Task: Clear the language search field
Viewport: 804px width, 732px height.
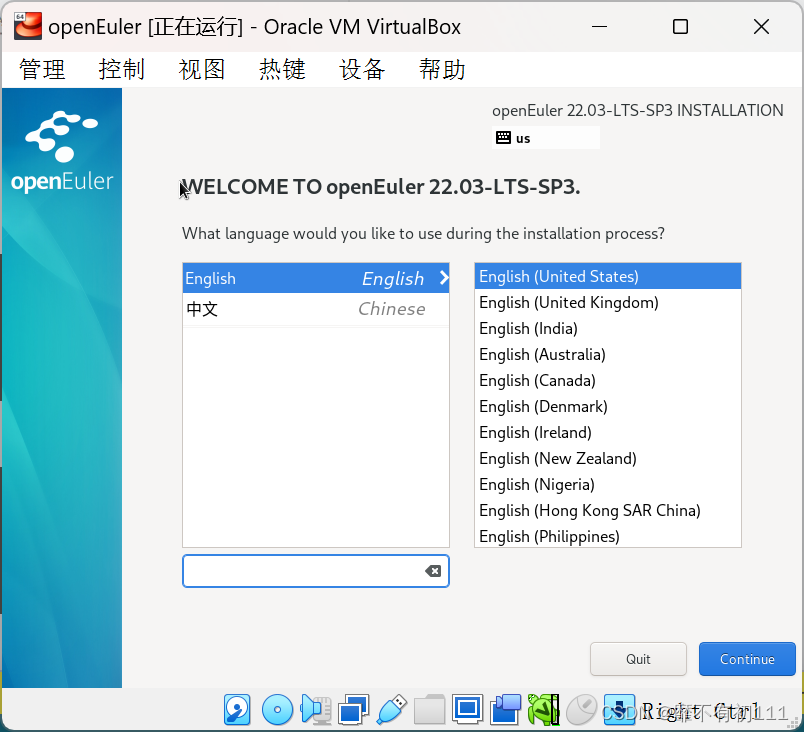Action: click(x=433, y=571)
